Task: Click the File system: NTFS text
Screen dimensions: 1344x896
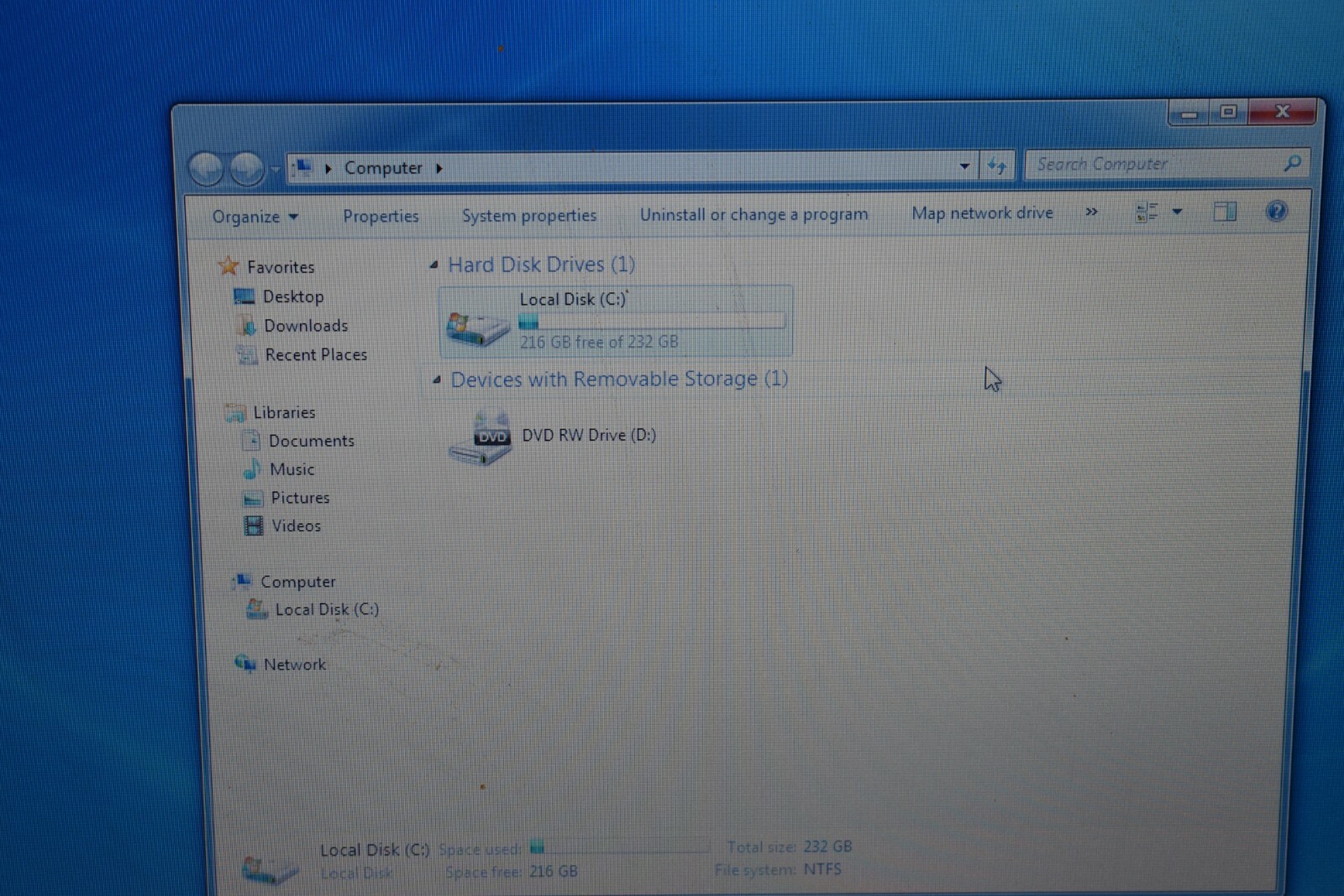Action: coord(778,869)
